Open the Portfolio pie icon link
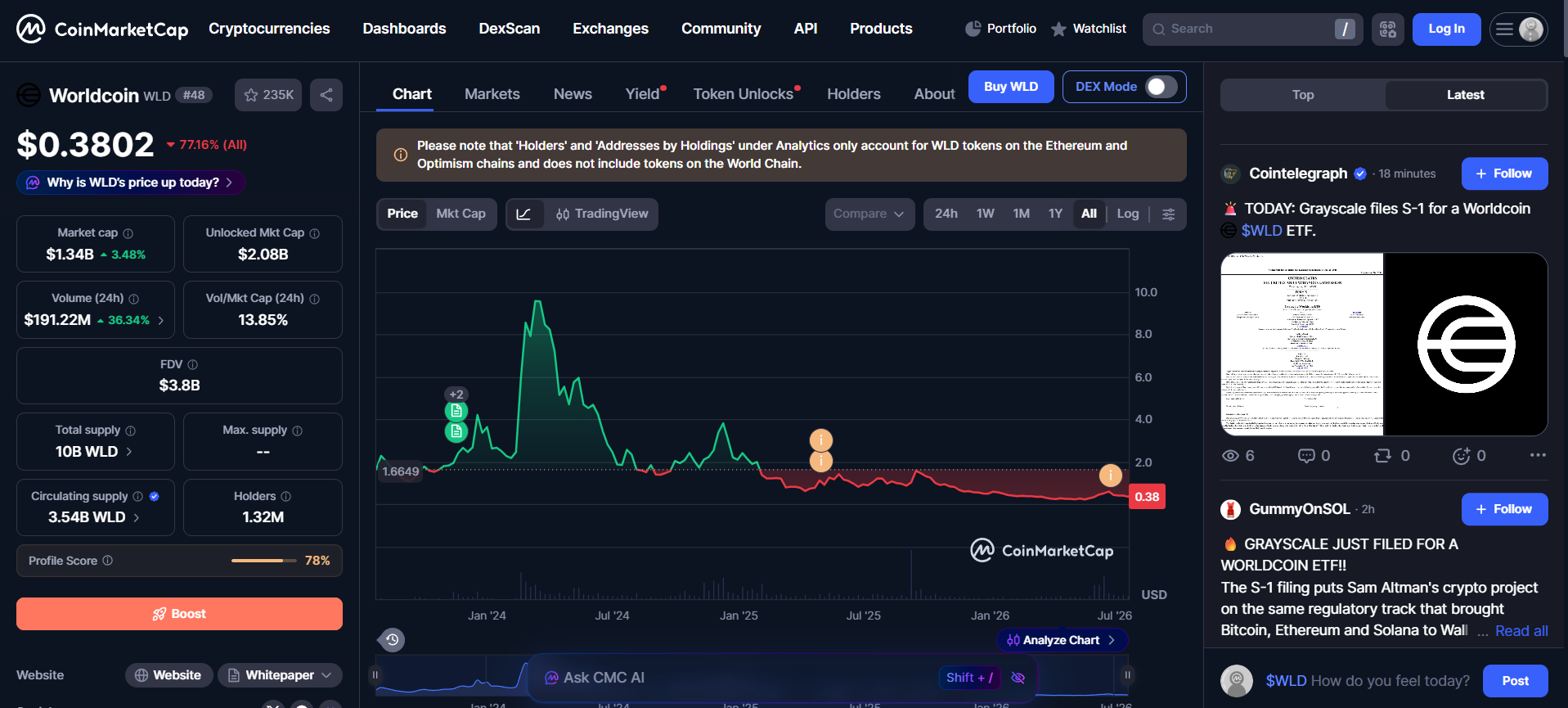 tap(1000, 29)
